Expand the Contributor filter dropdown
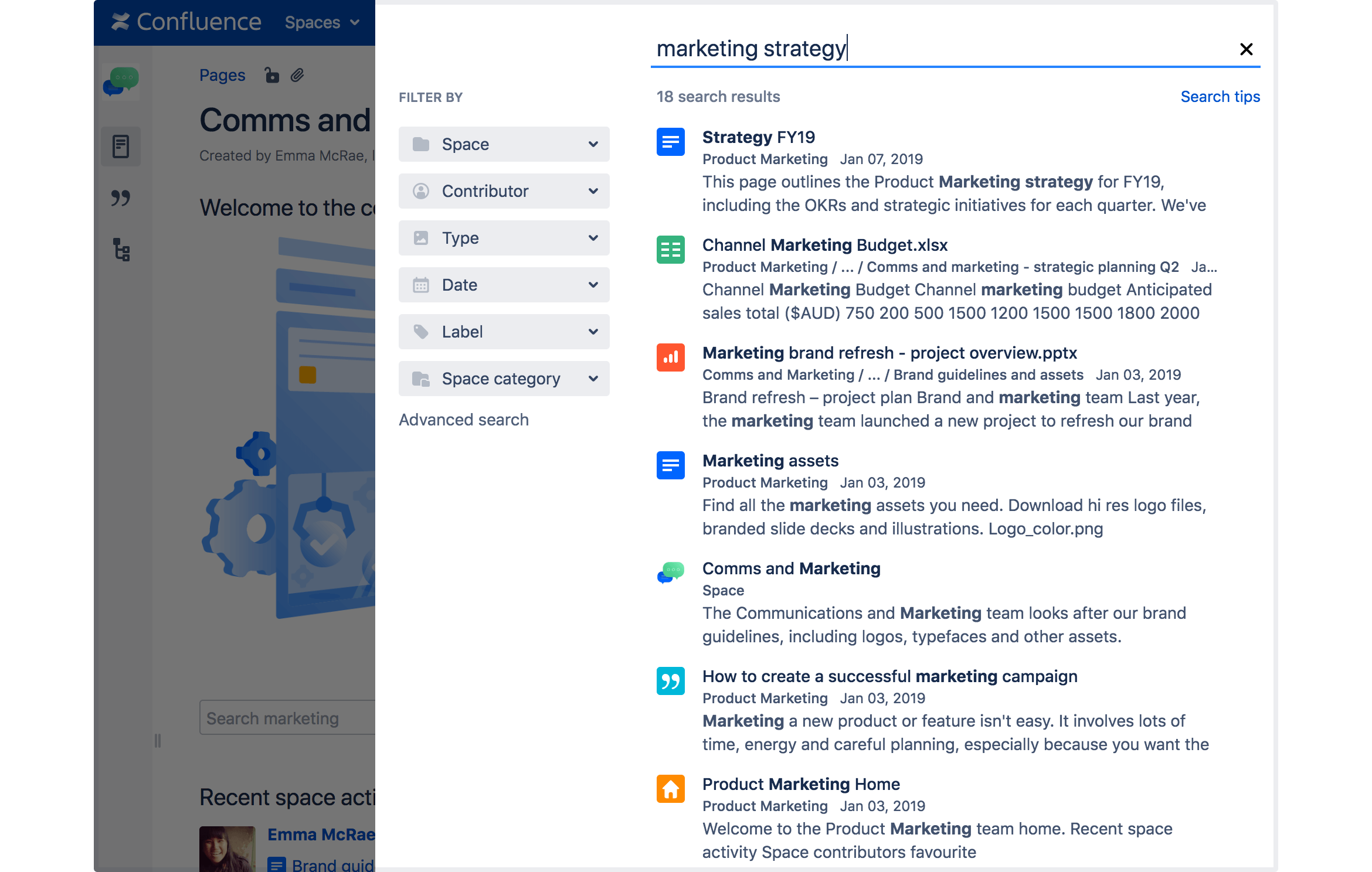 tap(504, 191)
